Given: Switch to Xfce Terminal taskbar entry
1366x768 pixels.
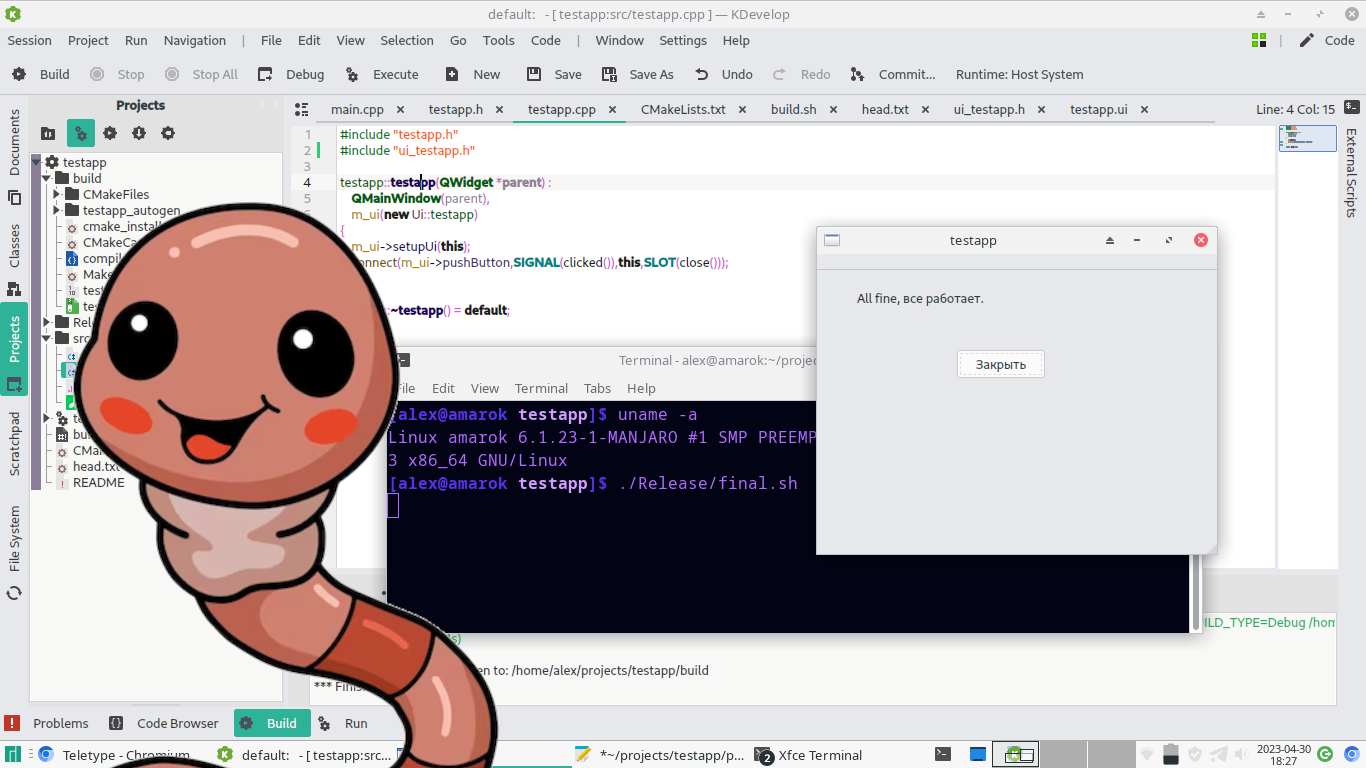Looking at the screenshot, I should (810, 755).
